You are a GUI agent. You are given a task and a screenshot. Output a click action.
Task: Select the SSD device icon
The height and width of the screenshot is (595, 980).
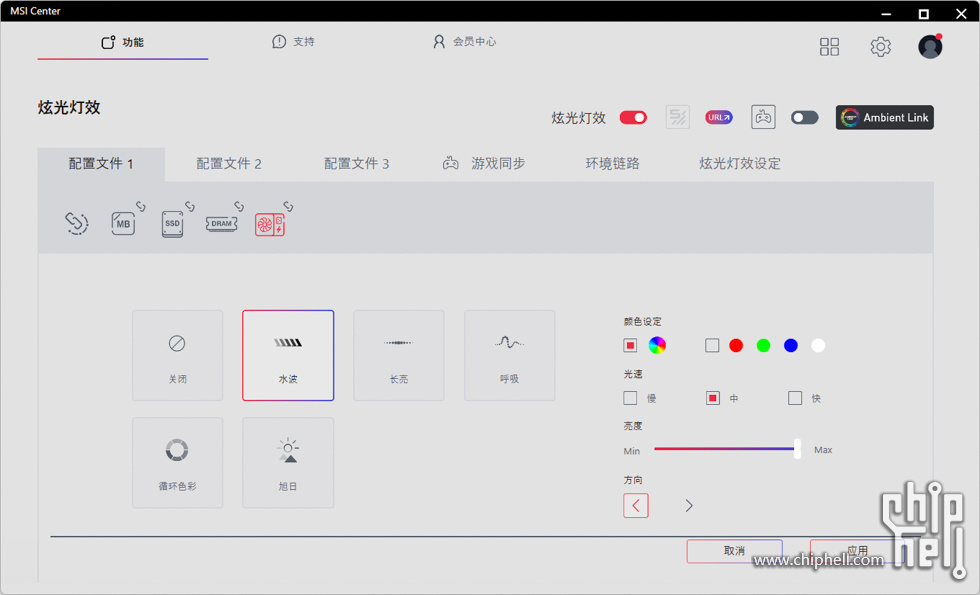click(x=172, y=224)
